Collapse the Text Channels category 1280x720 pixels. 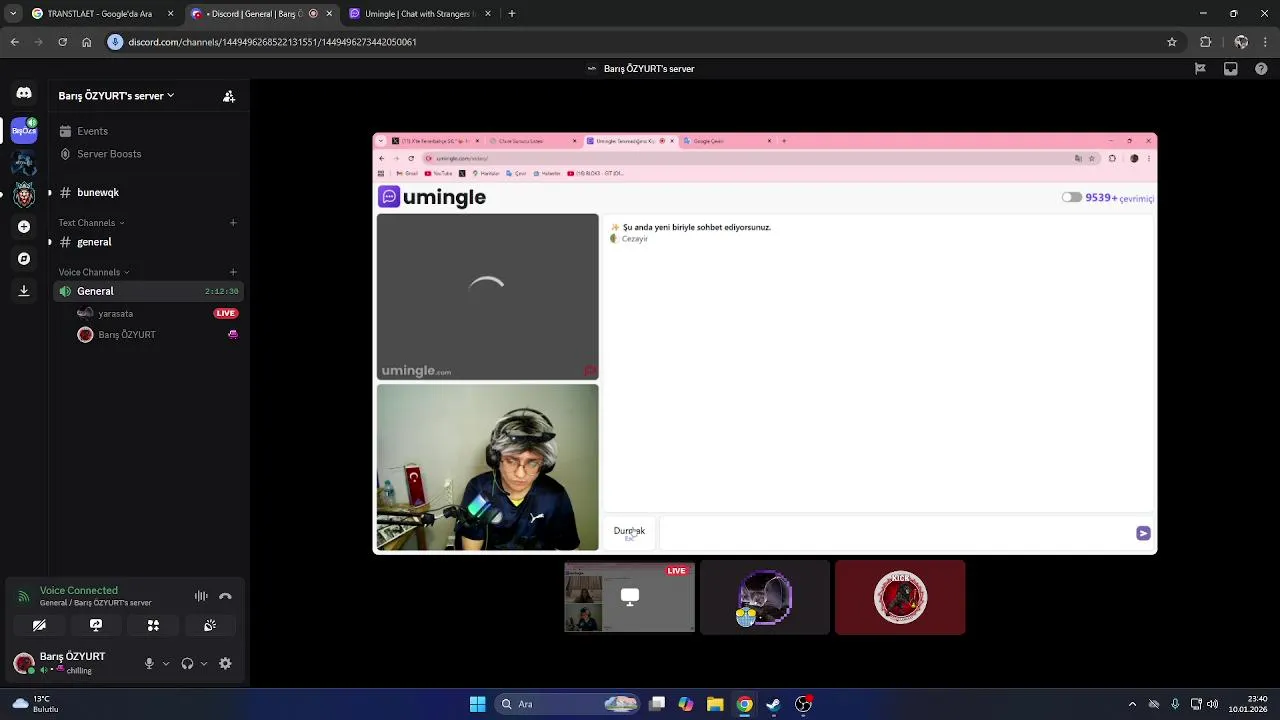click(91, 223)
